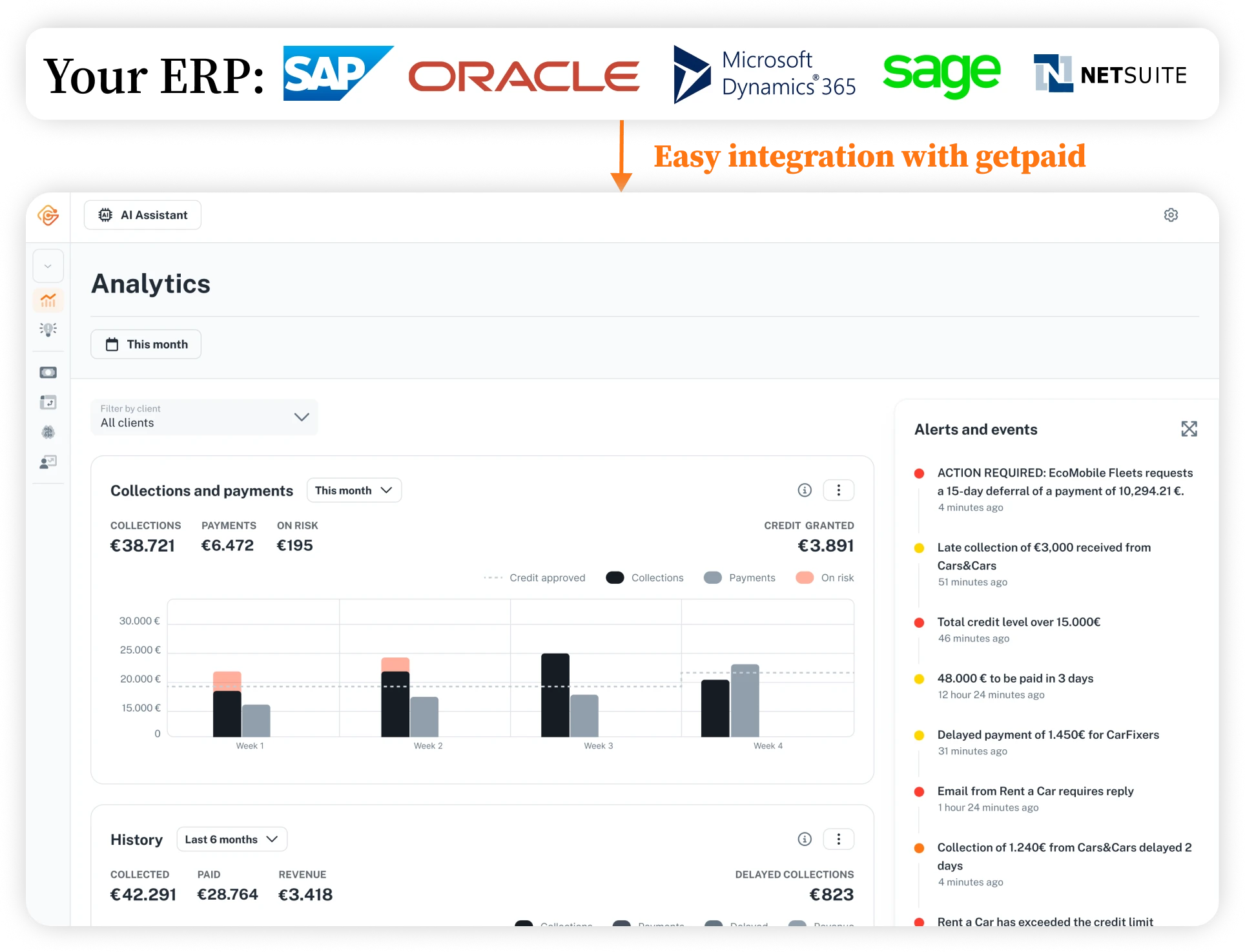Click the Analytics page heading
This screenshot has width=1245, height=952.
(151, 284)
